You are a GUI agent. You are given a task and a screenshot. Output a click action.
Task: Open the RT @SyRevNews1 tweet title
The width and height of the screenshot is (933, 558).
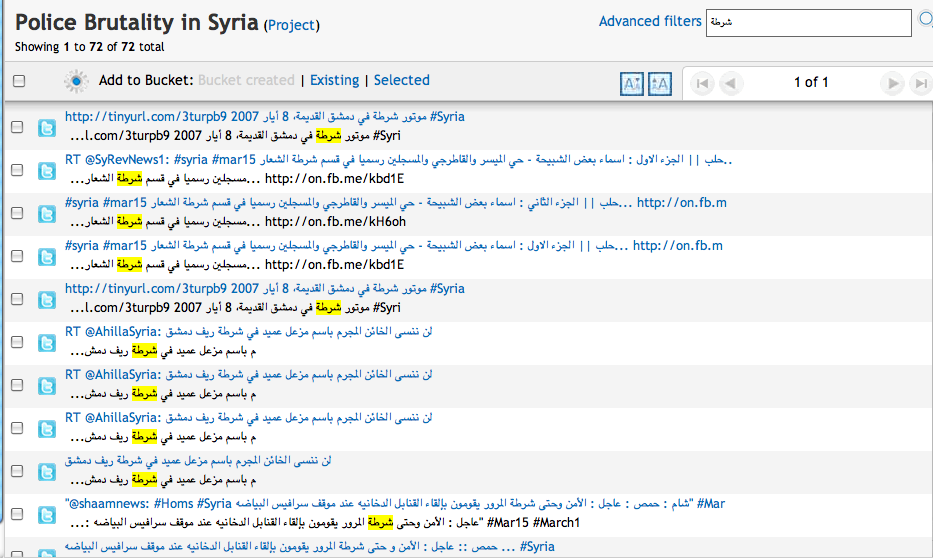(x=398, y=159)
